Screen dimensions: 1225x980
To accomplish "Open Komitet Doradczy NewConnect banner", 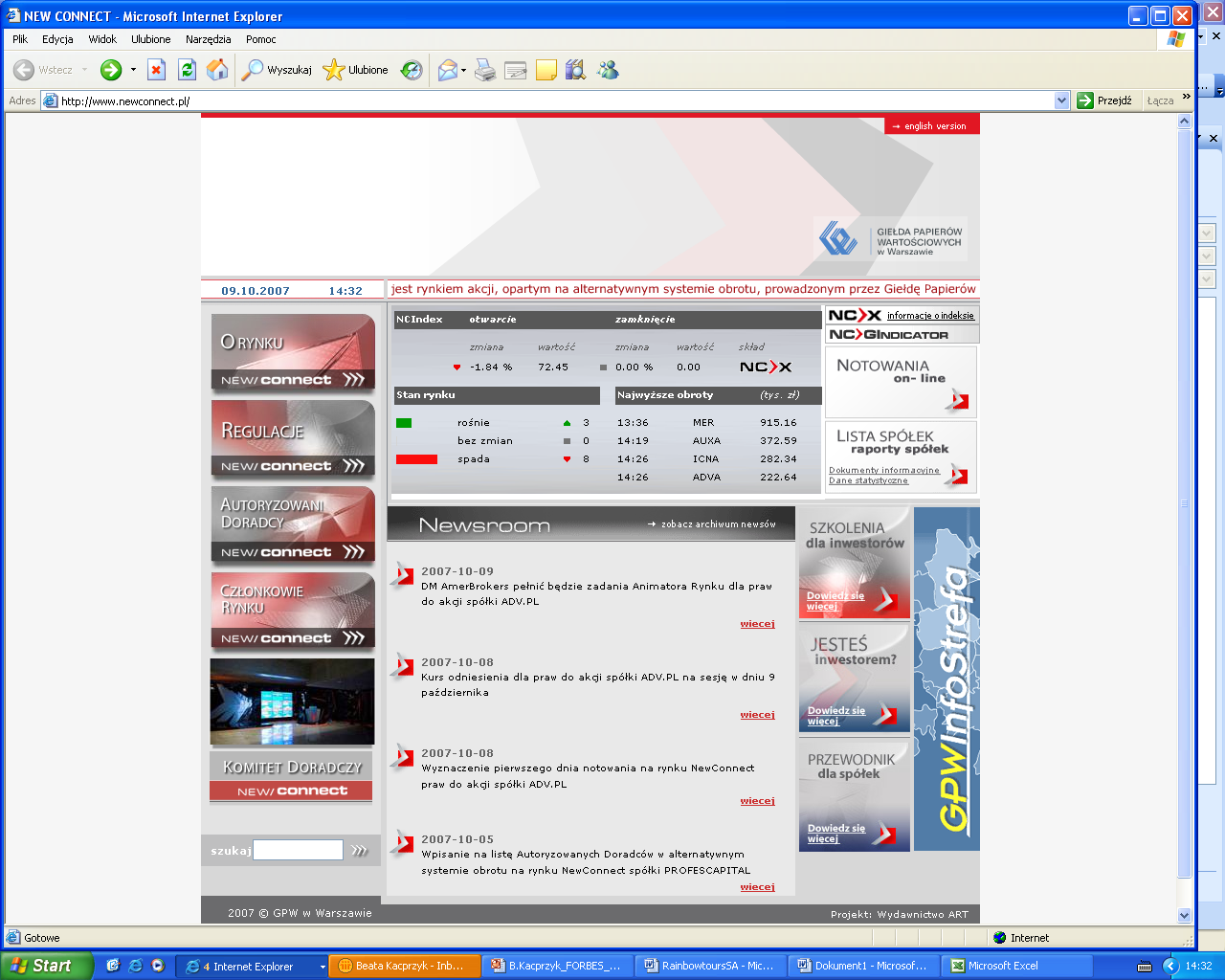I will [292, 777].
